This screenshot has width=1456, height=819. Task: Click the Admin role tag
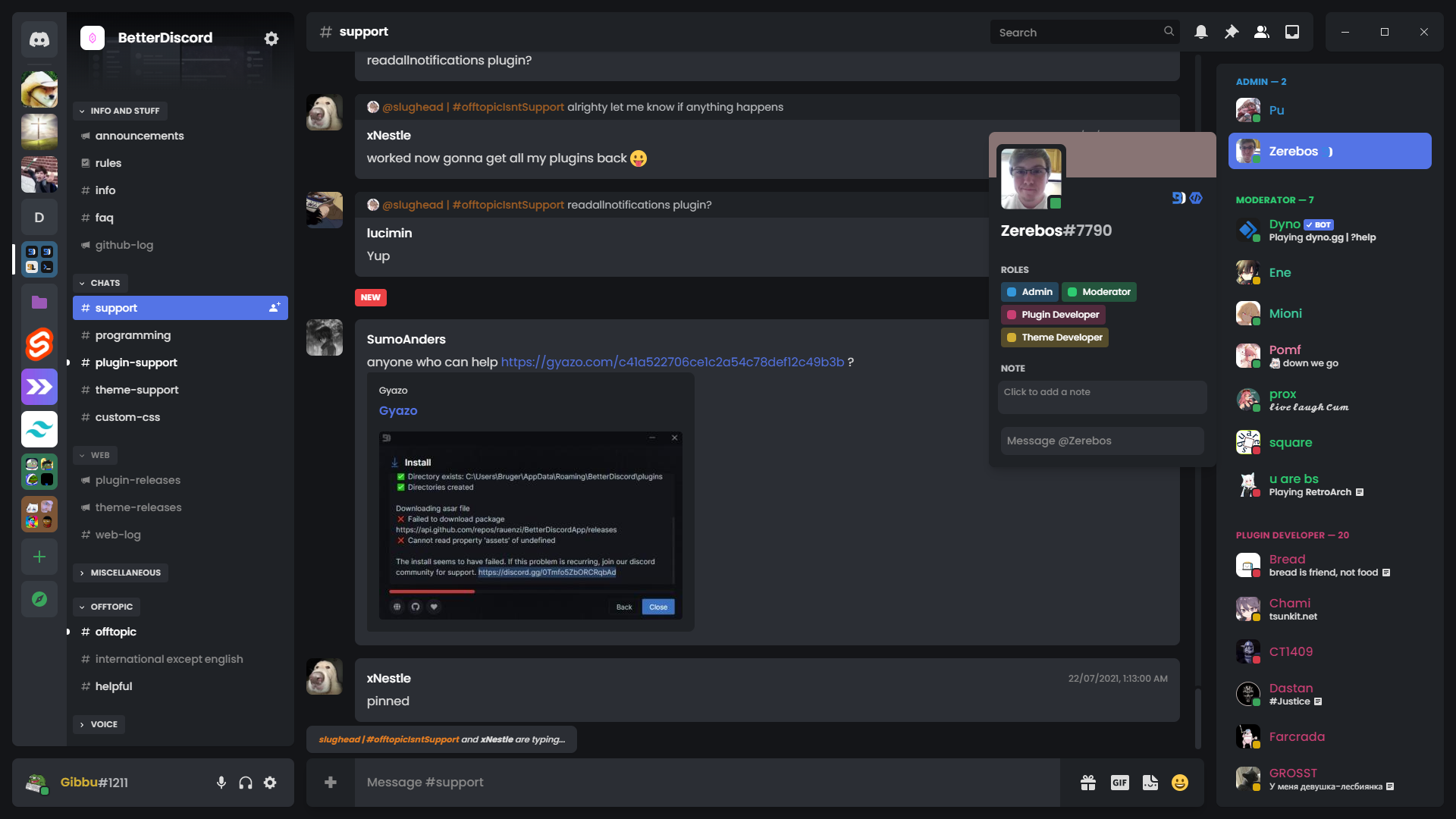[x=1030, y=292]
